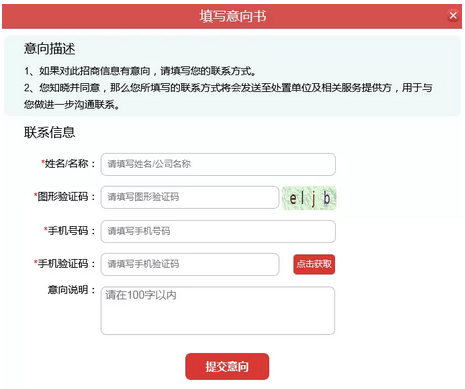The height and width of the screenshot is (389, 465).
Task: Click the 手机验证码 field label
Action: point(64,264)
